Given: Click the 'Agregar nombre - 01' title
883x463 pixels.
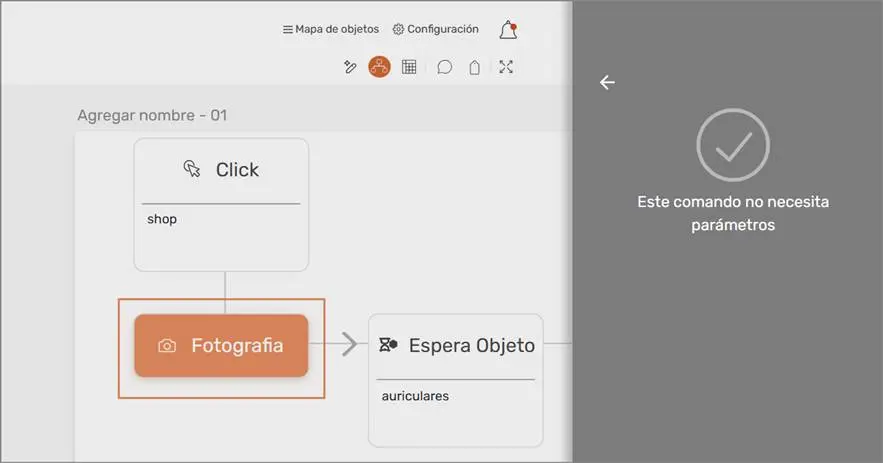Looking at the screenshot, I should coord(152,115).
